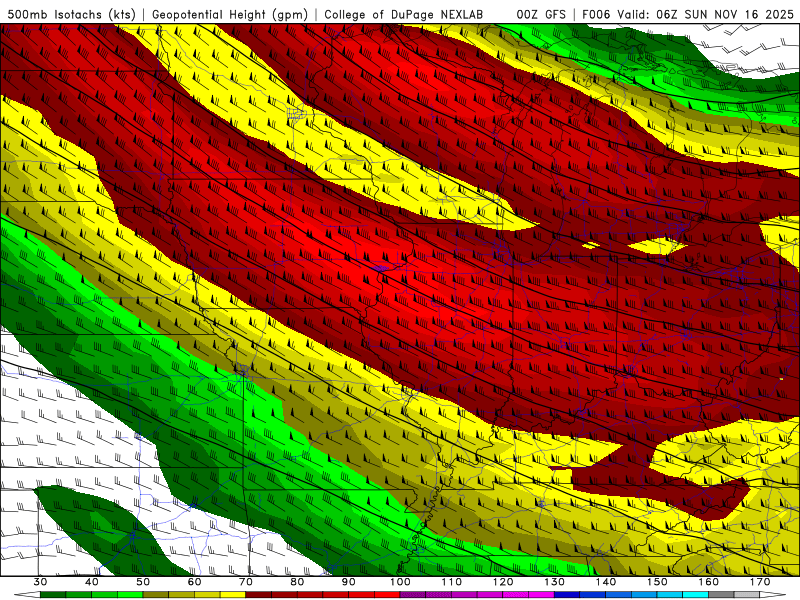Image resolution: width=800 pixels, height=600 pixels.
Task: Click the 70 value on the color scale
Action: tap(246, 582)
